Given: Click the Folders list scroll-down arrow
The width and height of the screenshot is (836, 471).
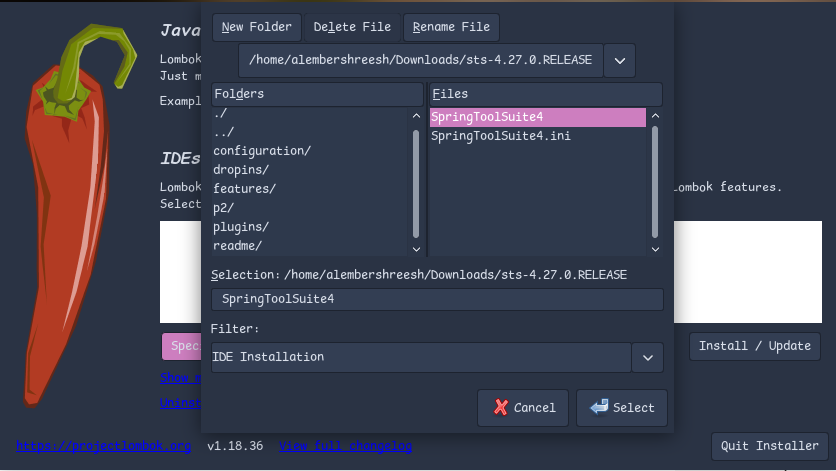Looking at the screenshot, I should pyautogui.click(x=416, y=249).
